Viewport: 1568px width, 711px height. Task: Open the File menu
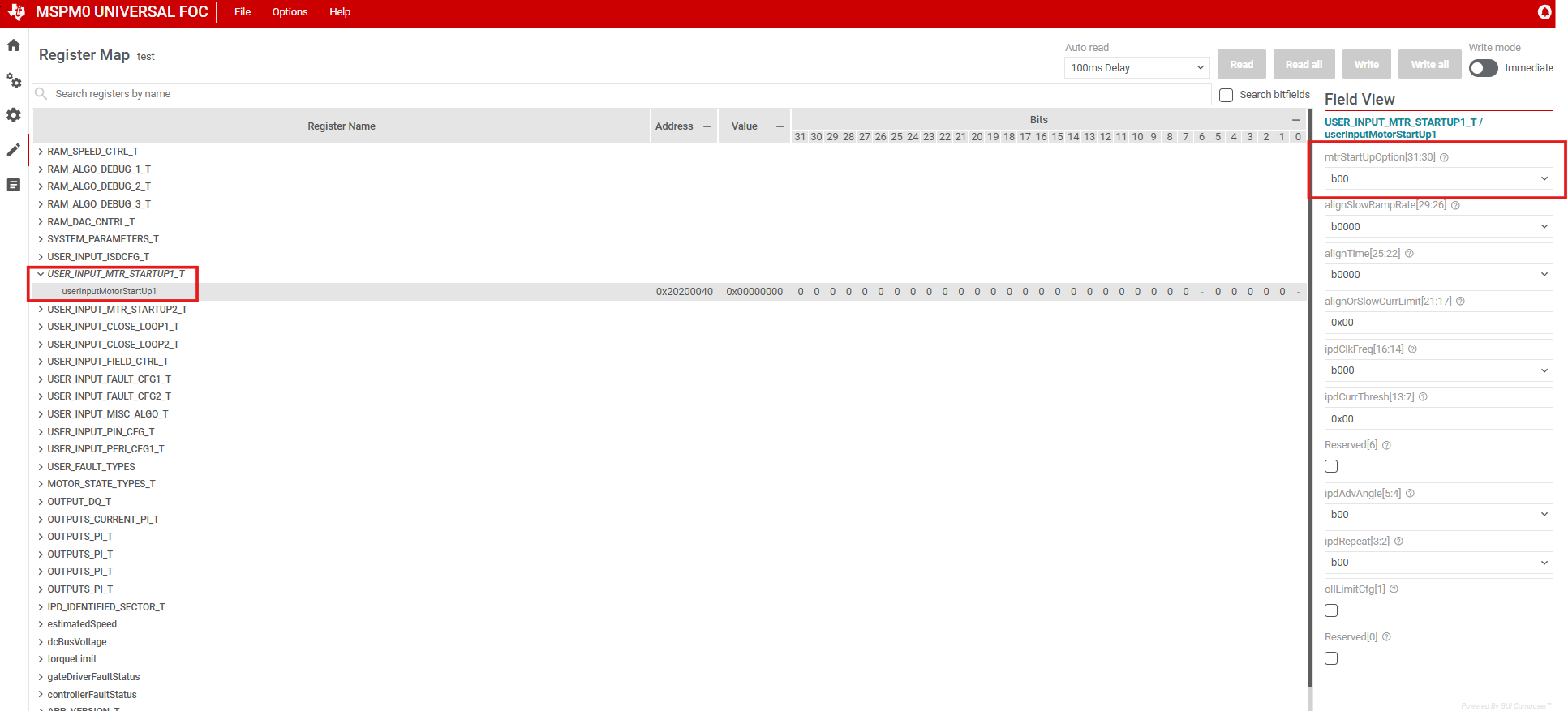tap(243, 12)
